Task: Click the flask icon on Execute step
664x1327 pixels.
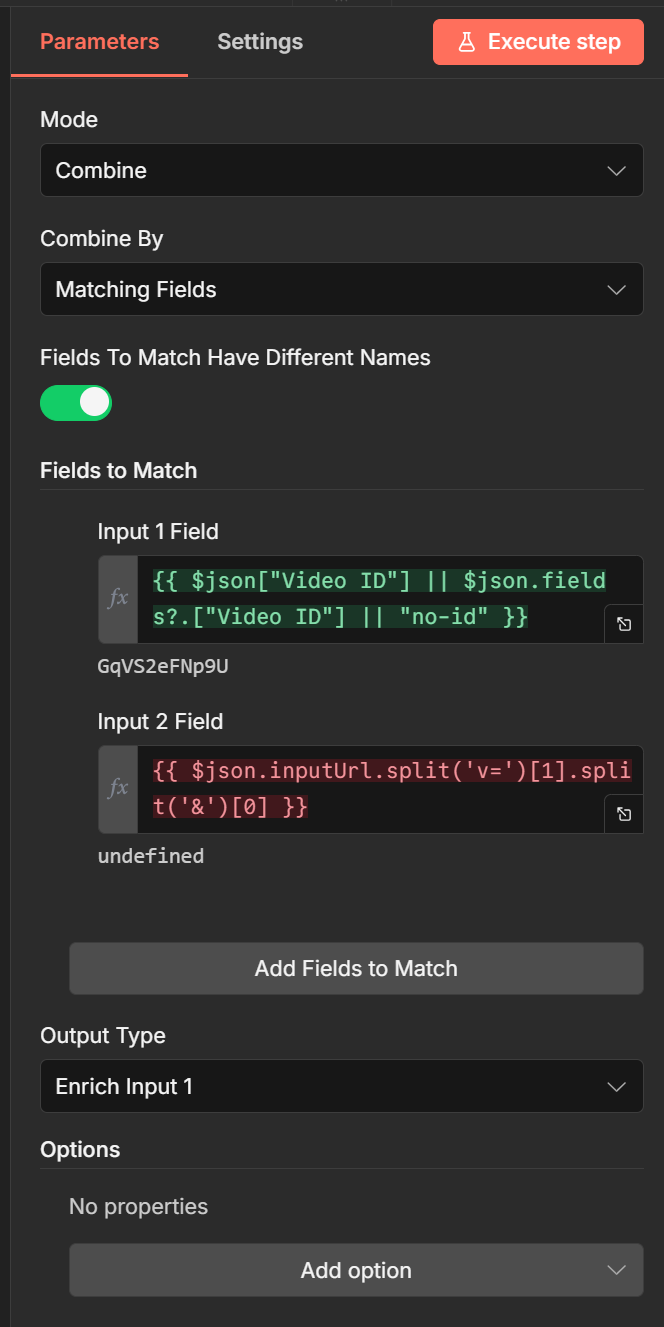Action: 466,42
